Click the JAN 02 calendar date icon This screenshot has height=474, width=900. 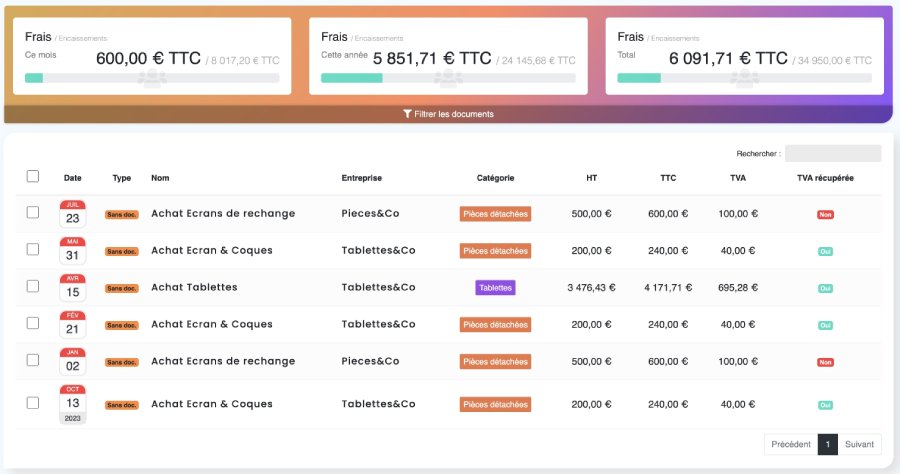73,361
